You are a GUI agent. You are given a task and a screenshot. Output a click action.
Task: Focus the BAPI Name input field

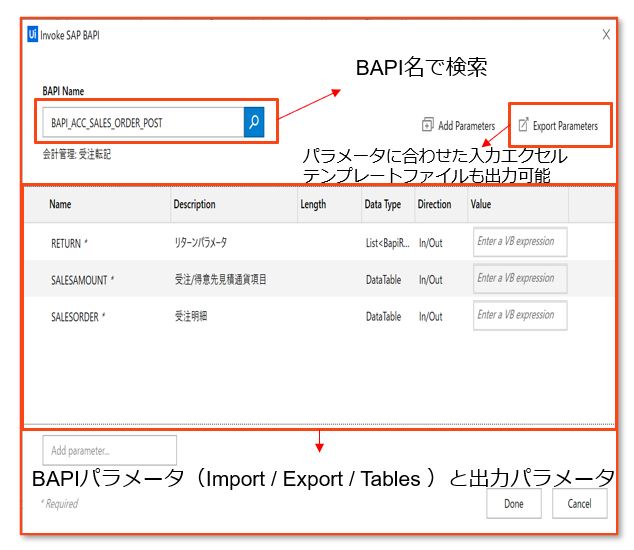pos(143,122)
